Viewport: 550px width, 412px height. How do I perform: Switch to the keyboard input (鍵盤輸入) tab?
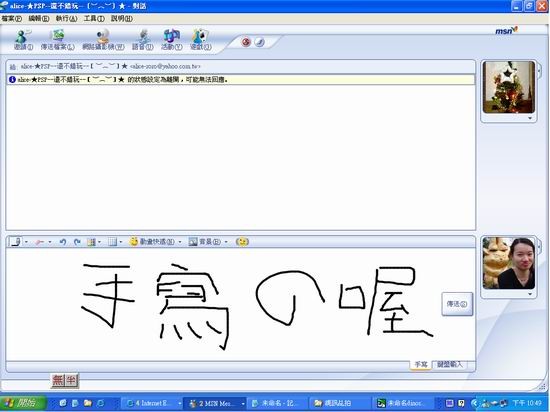[450, 365]
